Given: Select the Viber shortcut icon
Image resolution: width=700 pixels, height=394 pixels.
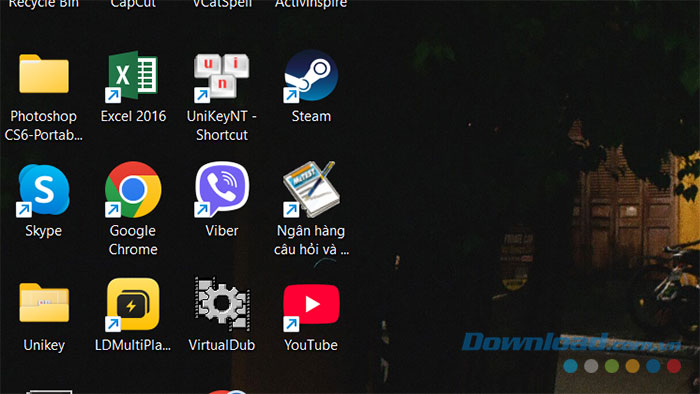Looking at the screenshot, I should 221,190.
